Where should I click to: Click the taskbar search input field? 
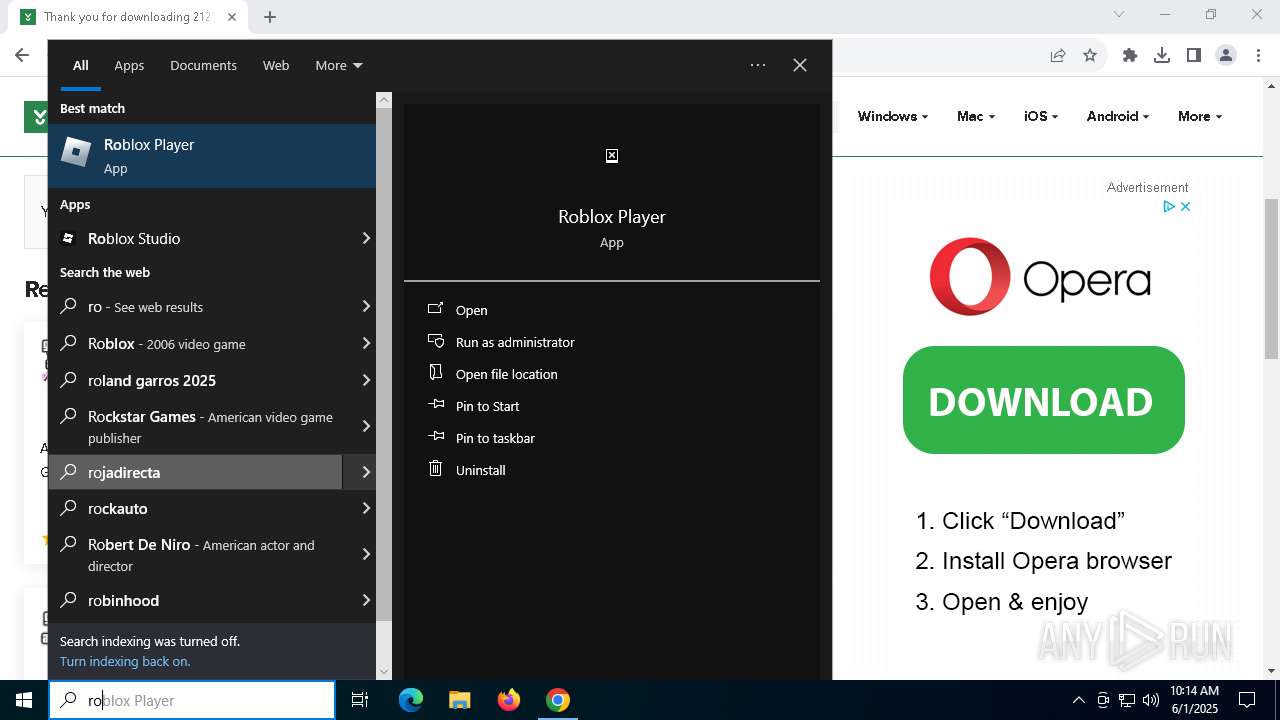[x=192, y=700]
